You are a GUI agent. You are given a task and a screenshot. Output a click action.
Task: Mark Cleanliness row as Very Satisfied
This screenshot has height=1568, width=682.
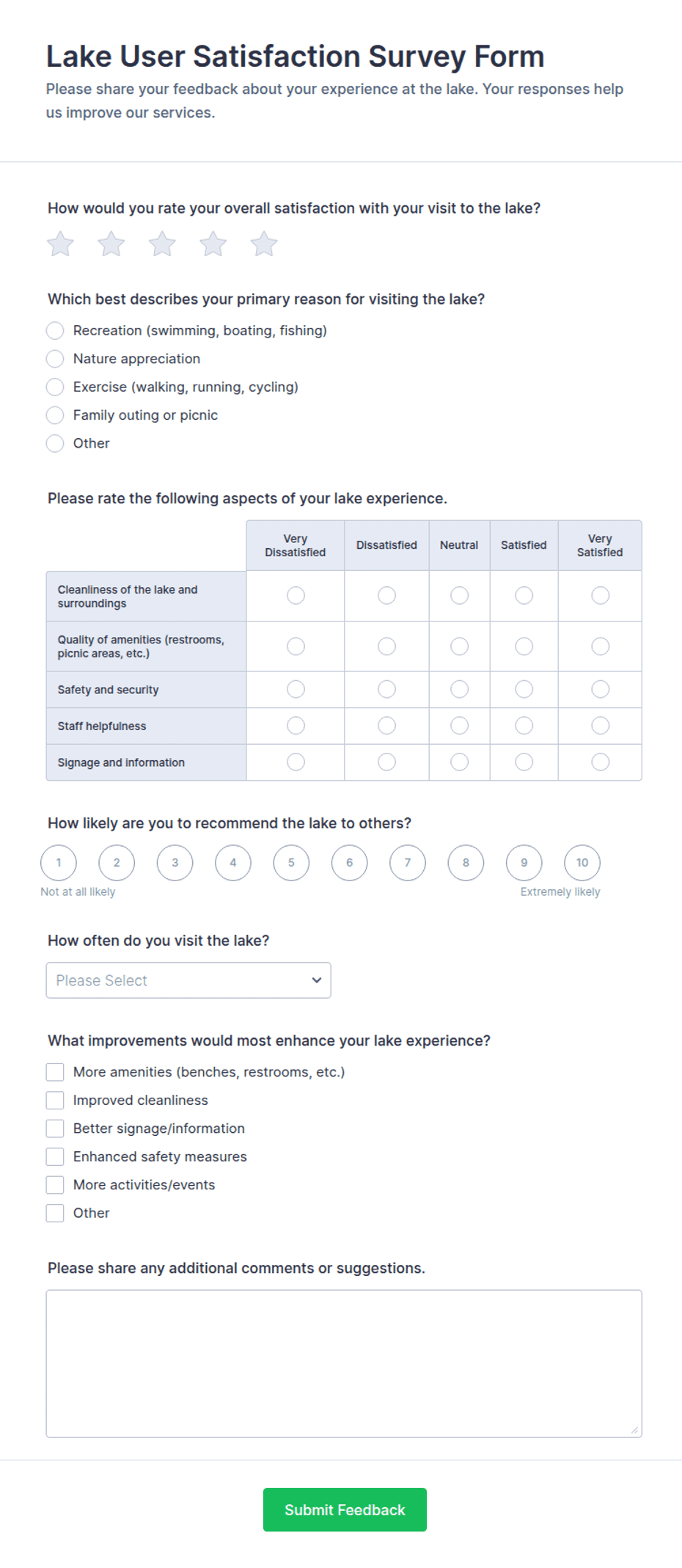(600, 595)
